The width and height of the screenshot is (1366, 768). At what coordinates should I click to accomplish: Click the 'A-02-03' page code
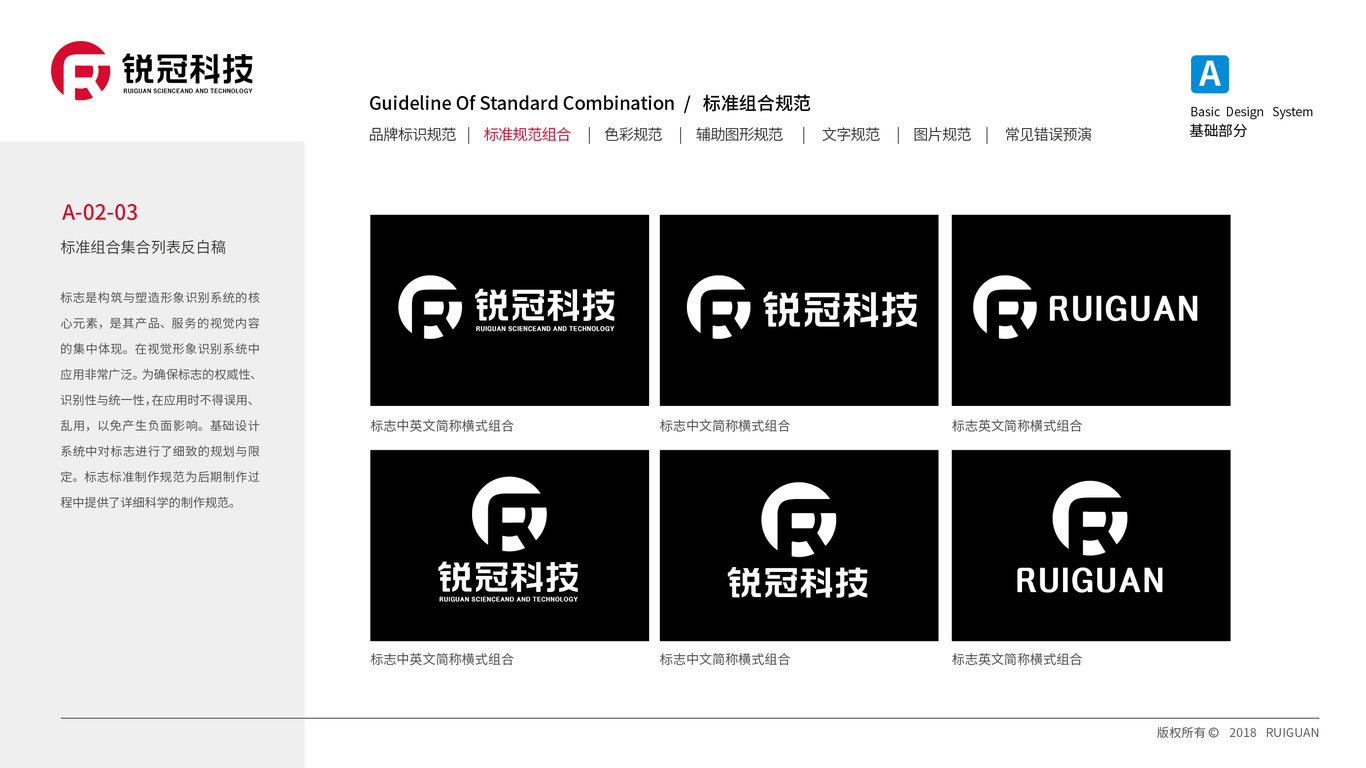pyautogui.click(x=100, y=212)
